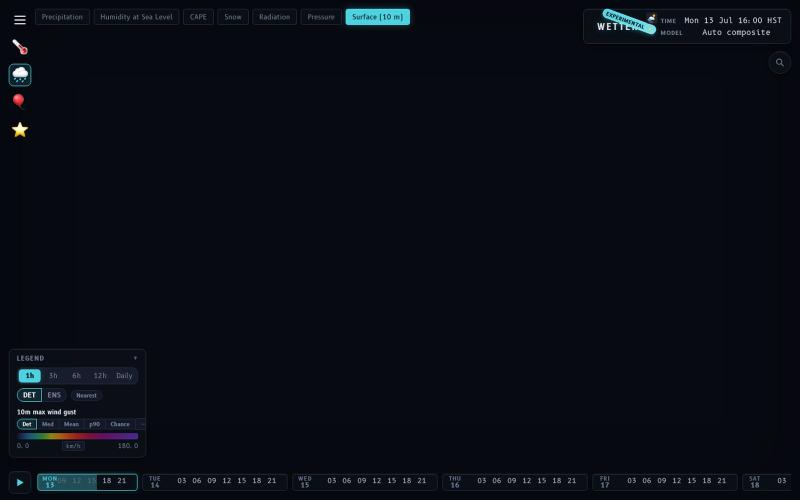Choose the 3h aggregation interval
The height and width of the screenshot is (500, 800).
[53, 376]
